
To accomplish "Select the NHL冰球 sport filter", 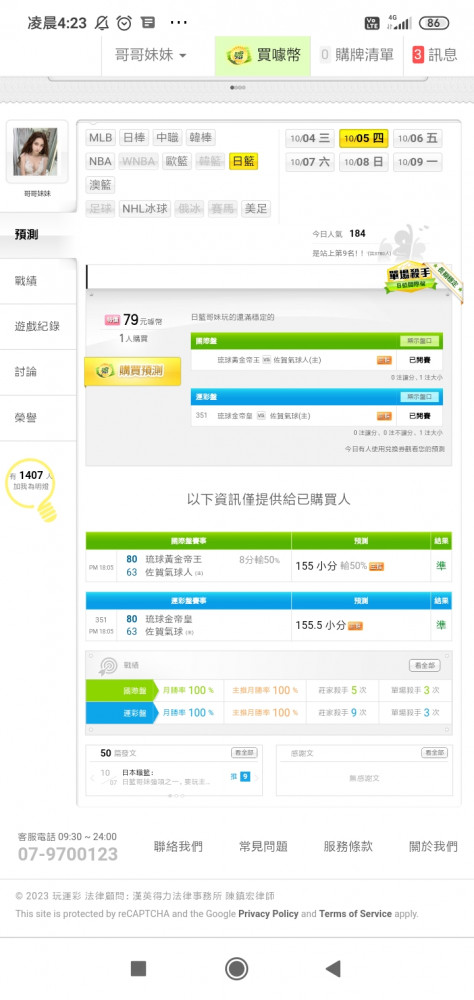I will (x=145, y=209).
